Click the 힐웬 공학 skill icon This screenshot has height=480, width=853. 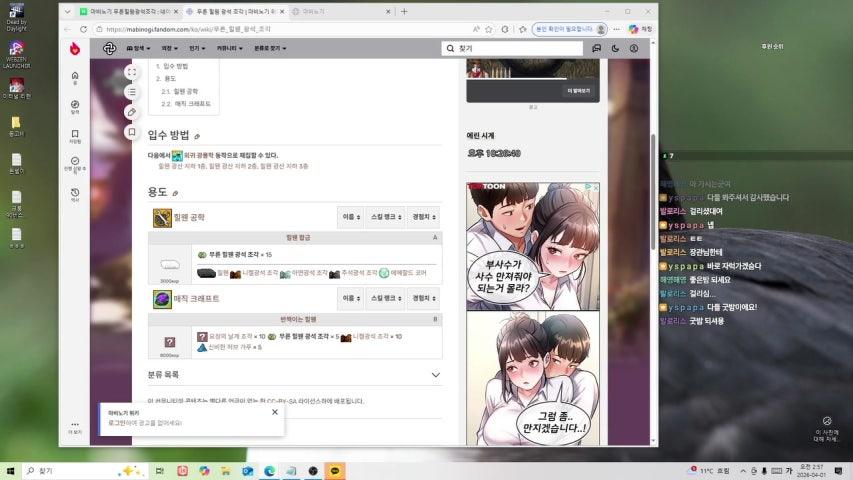click(162, 218)
